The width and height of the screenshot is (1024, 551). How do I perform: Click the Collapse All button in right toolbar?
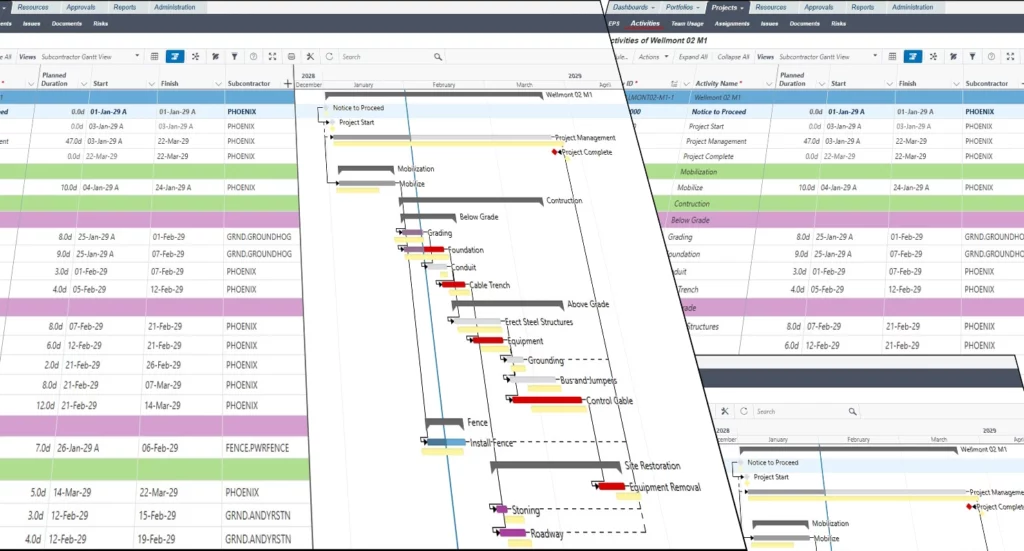(733, 57)
